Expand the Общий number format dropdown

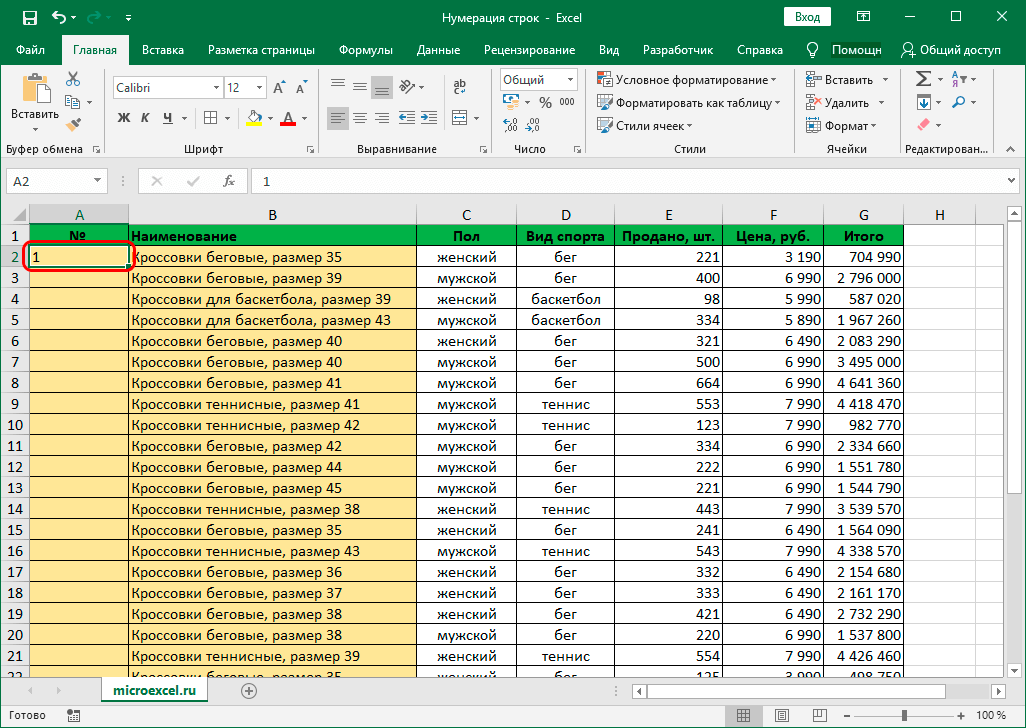(570, 80)
